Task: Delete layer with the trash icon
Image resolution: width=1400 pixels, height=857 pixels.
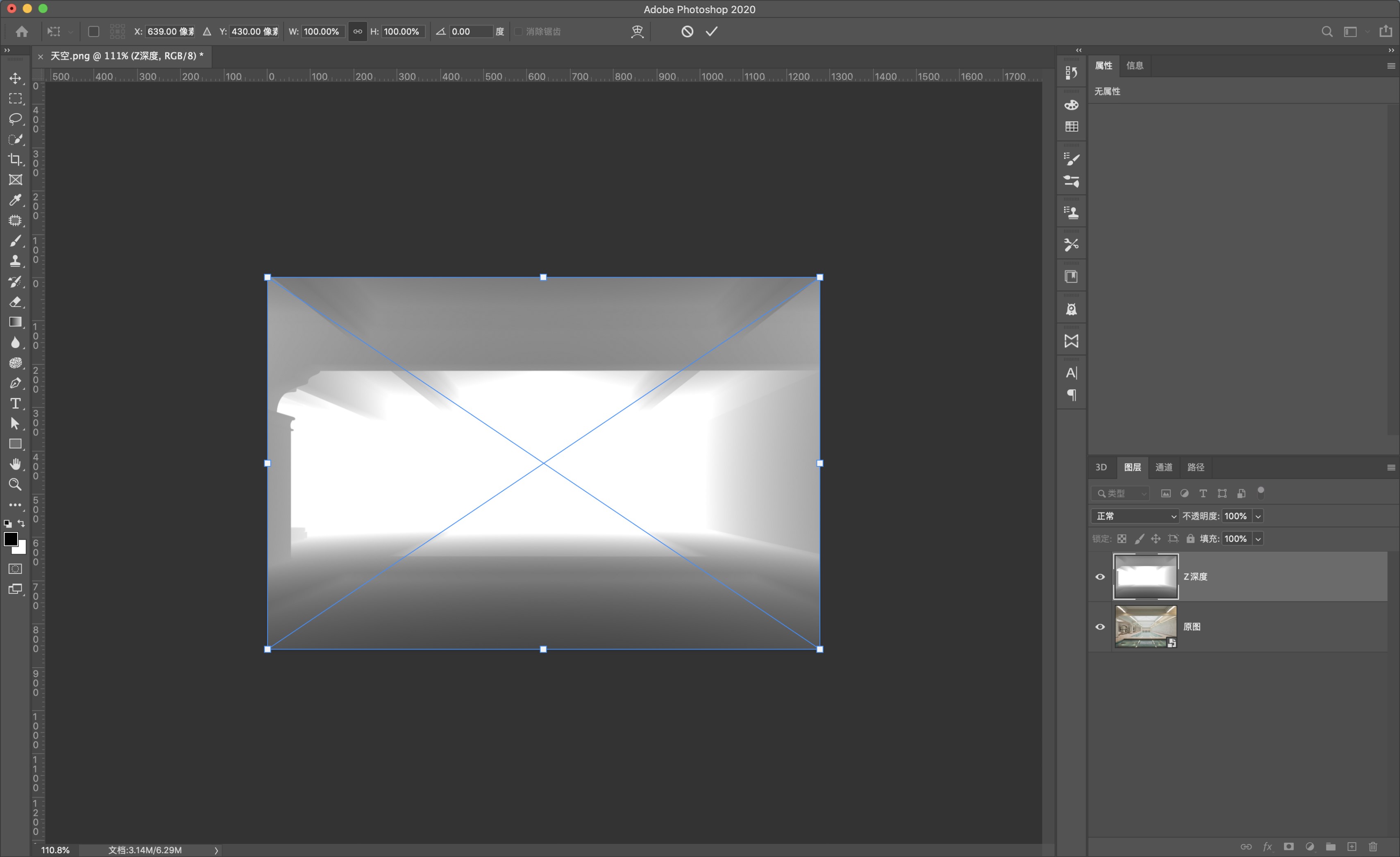Action: click(x=1373, y=847)
